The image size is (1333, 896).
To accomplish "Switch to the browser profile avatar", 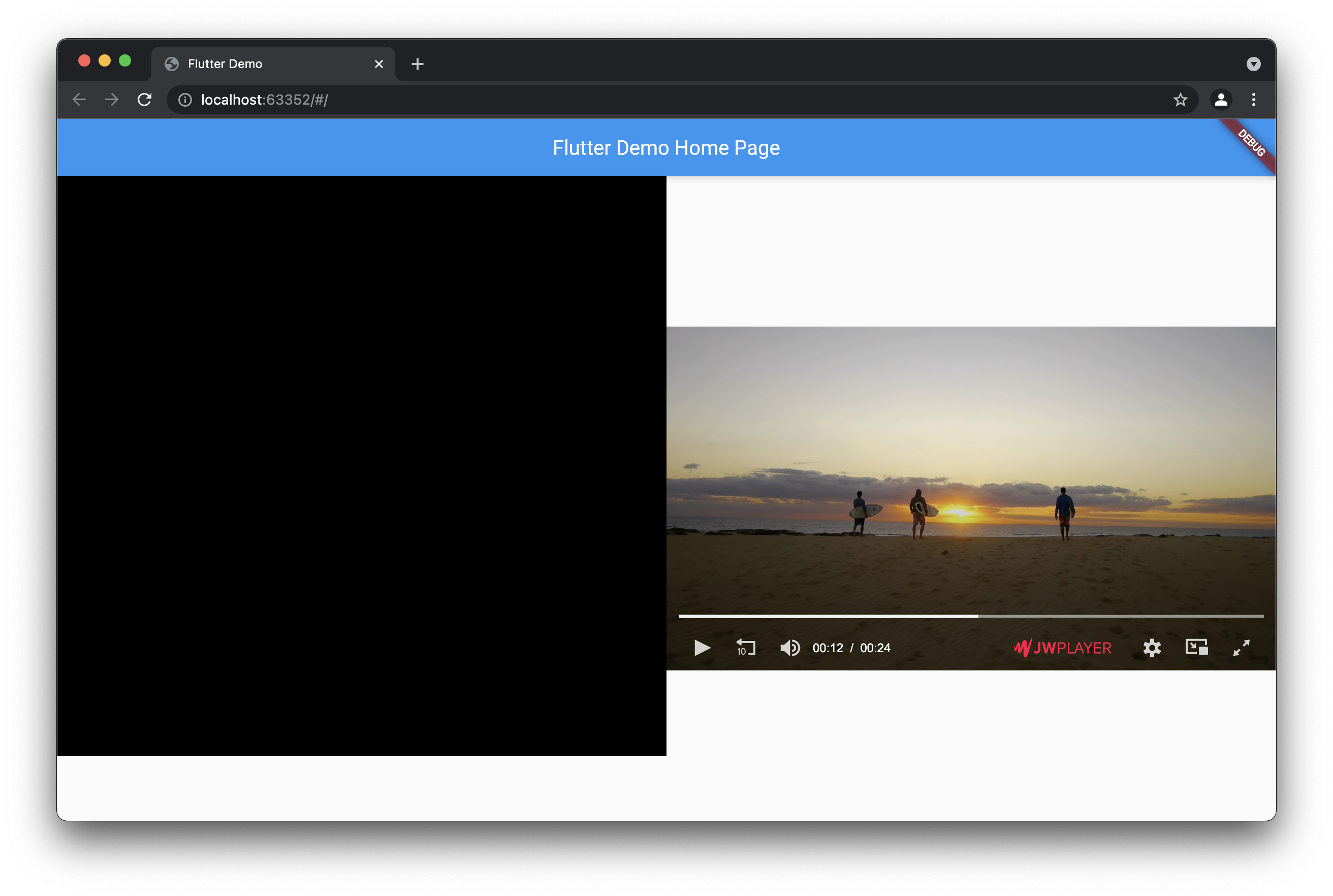I will click(x=1221, y=99).
